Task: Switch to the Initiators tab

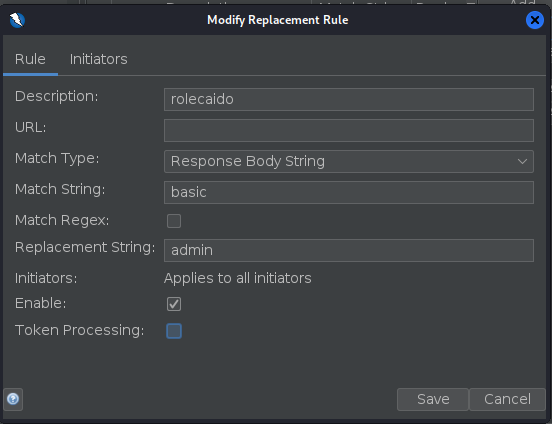Action: point(99,59)
